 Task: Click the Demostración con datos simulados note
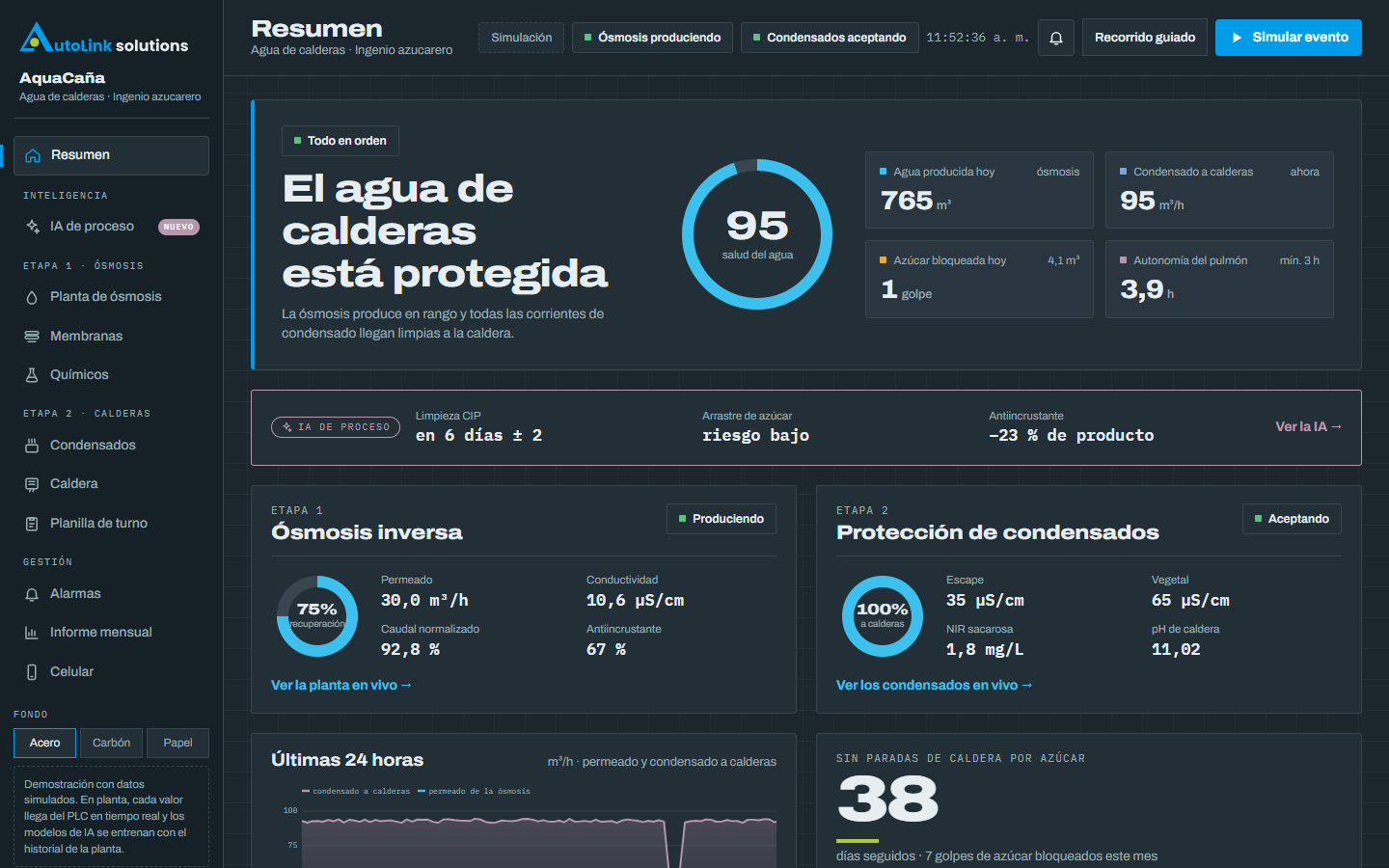point(111,816)
